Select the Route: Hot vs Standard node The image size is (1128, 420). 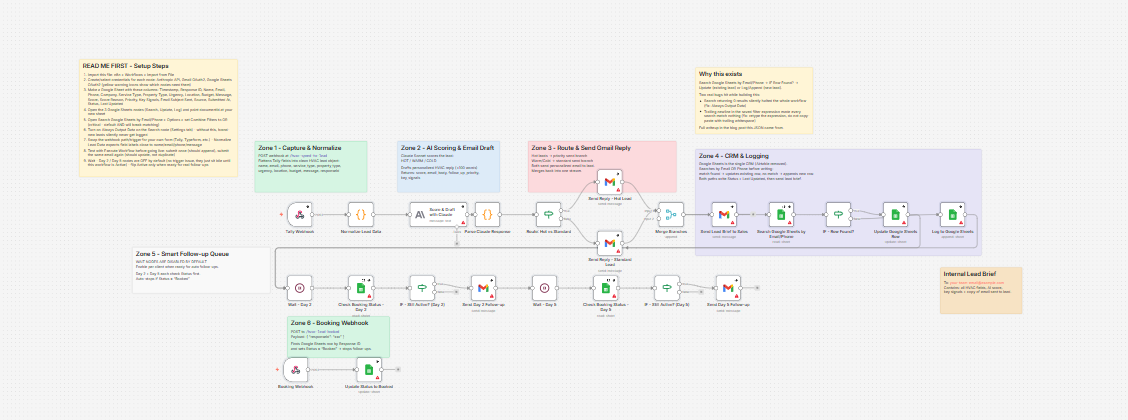pyautogui.click(x=548, y=214)
